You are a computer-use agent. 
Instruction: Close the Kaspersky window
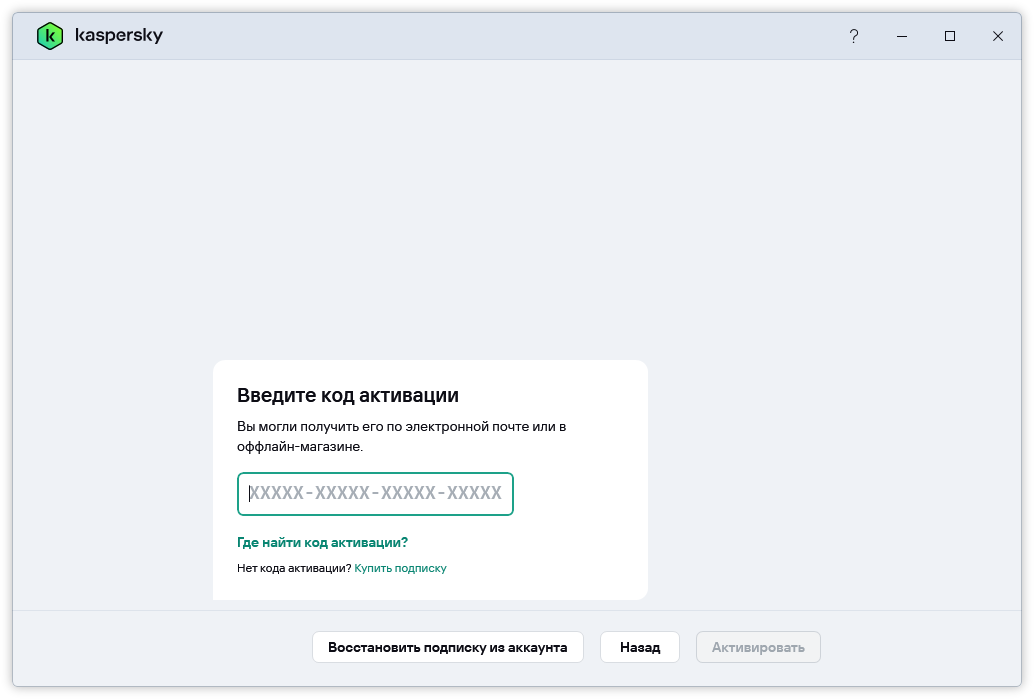[998, 36]
